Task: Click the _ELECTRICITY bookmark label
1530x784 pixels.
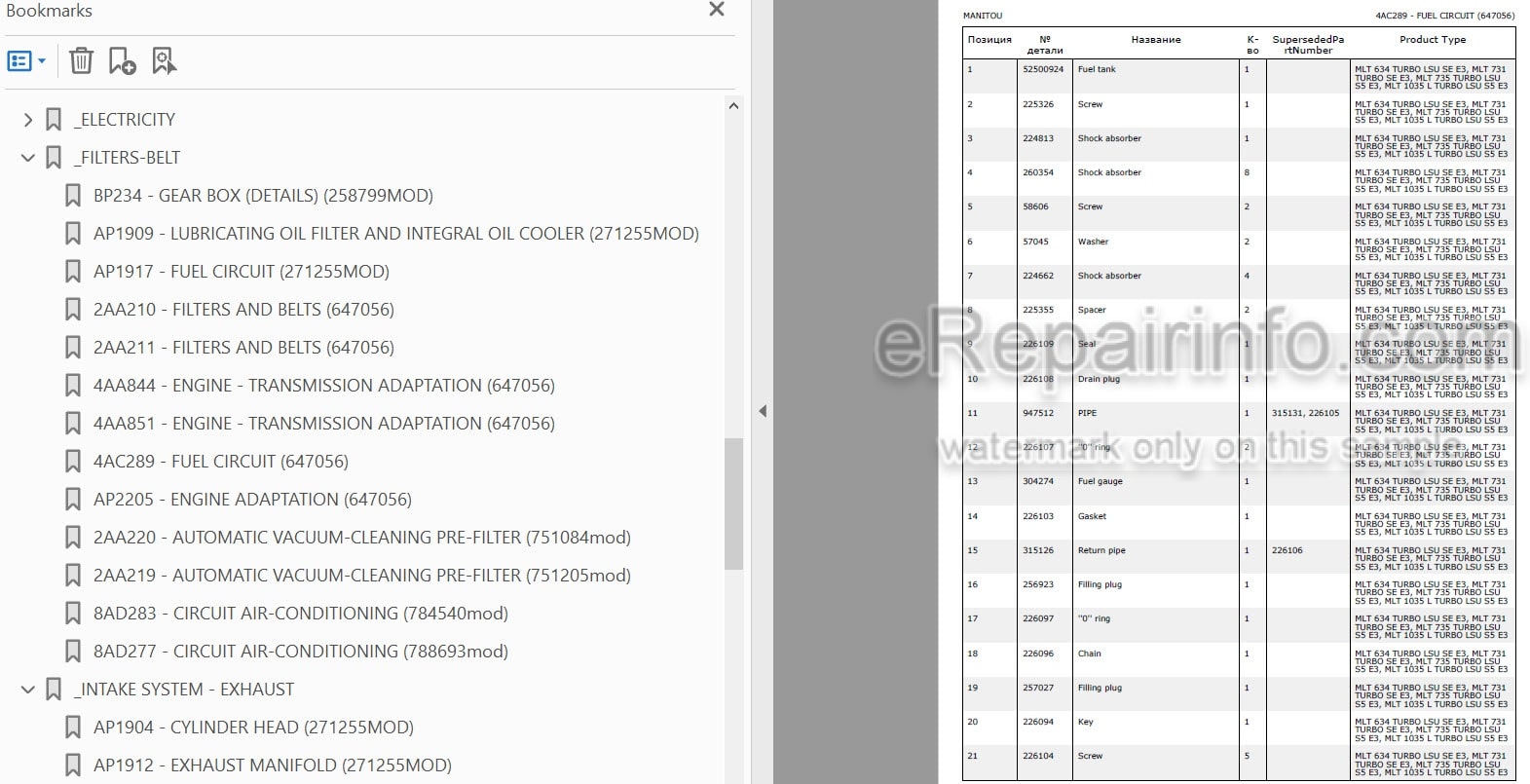Action: [125, 120]
